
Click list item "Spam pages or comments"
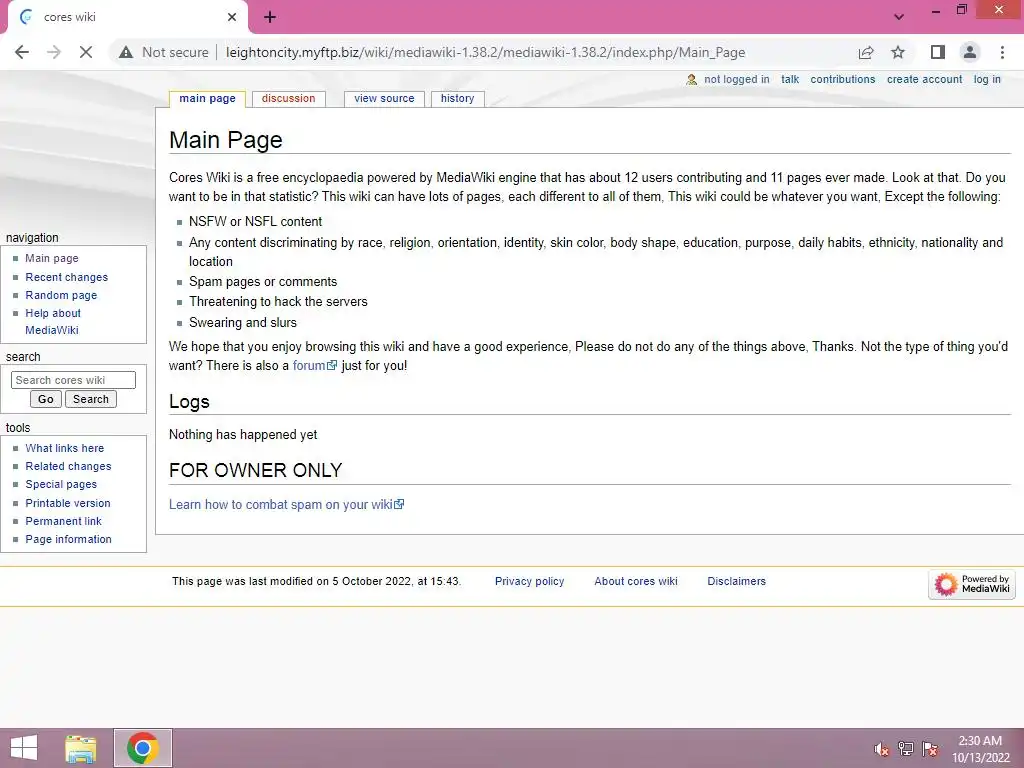pos(263,282)
